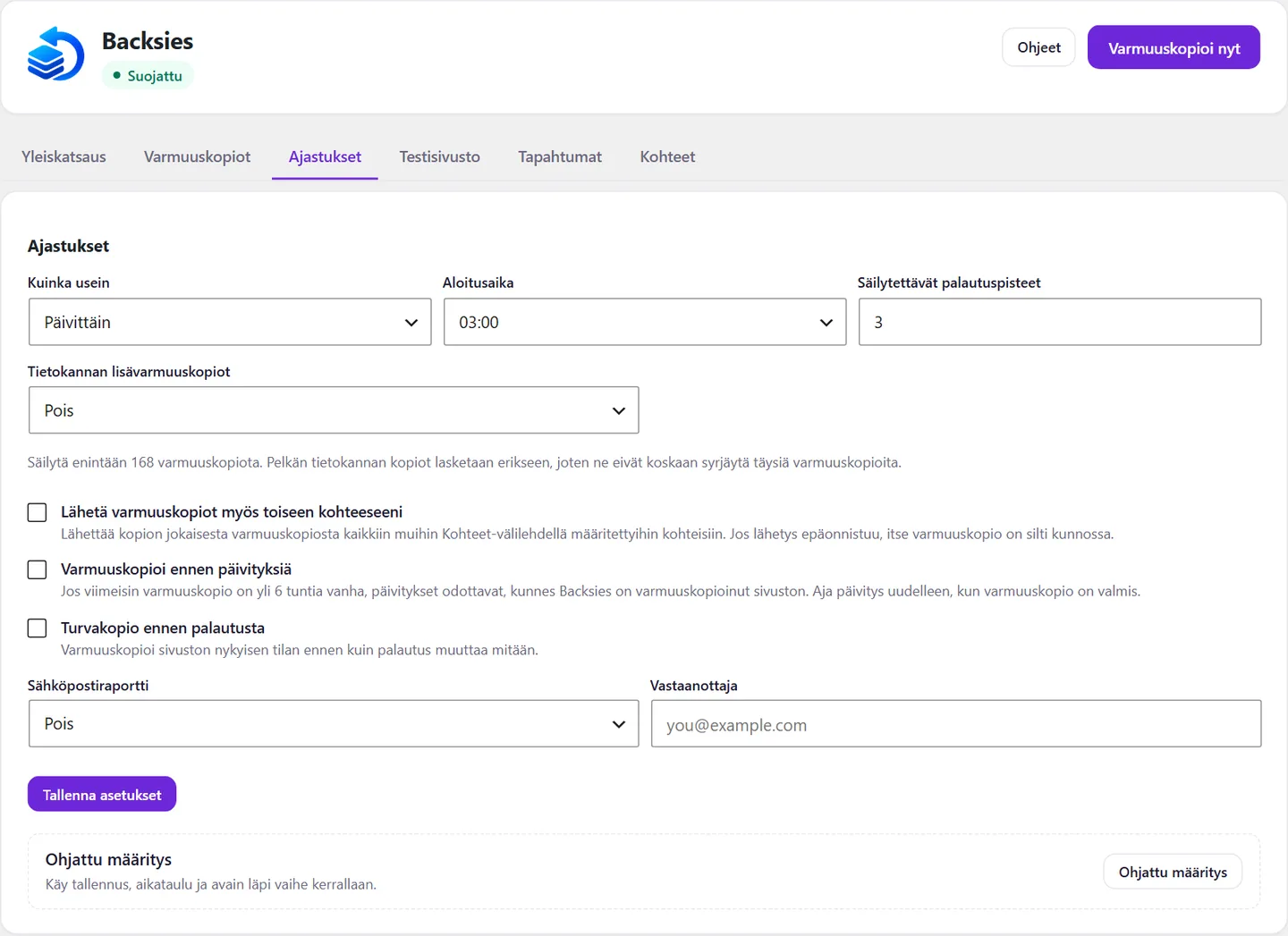
Task: Focus the 'Säilytettävät palautuspisteet' number field
Action: (x=1060, y=322)
